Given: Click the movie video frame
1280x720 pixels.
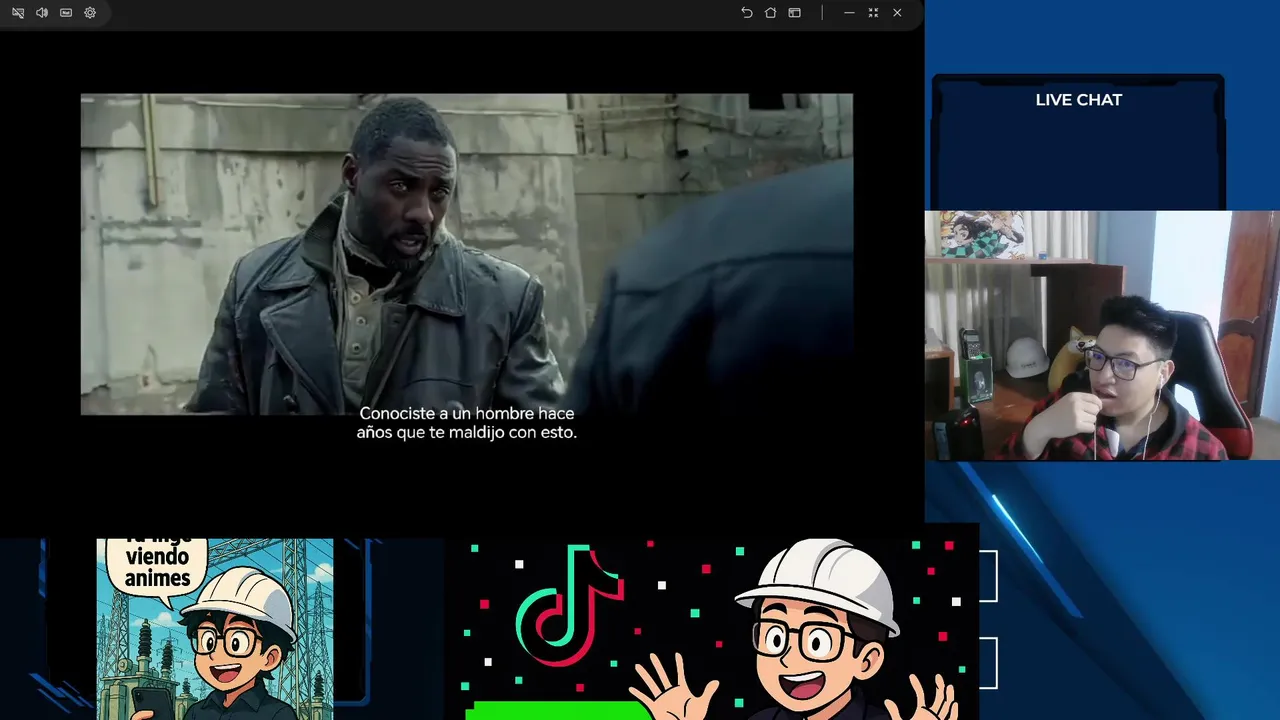Looking at the screenshot, I should [466, 254].
